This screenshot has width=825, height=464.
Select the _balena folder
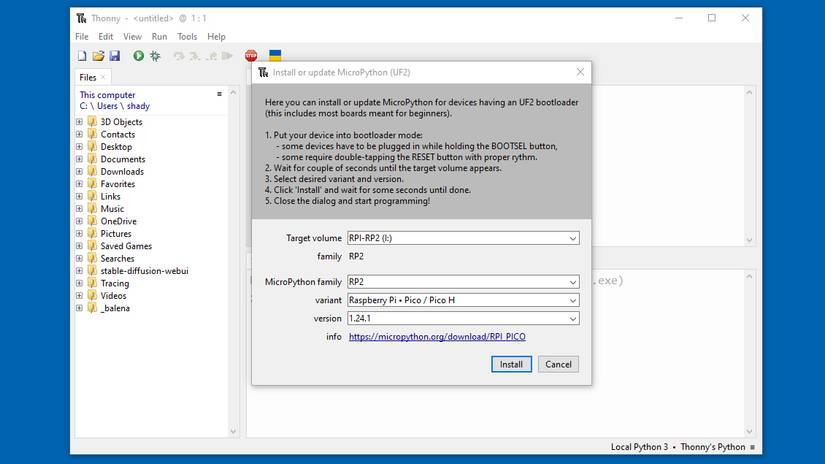(x=115, y=308)
